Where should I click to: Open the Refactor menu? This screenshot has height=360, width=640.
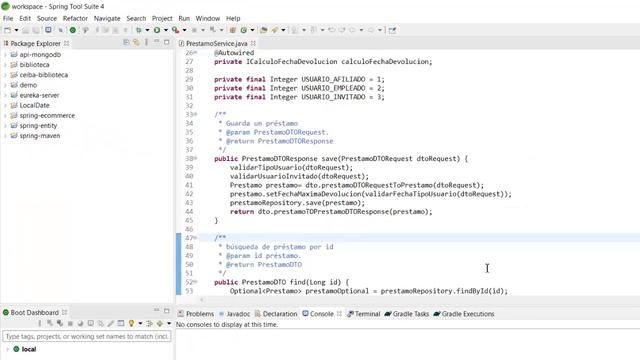pos(75,18)
